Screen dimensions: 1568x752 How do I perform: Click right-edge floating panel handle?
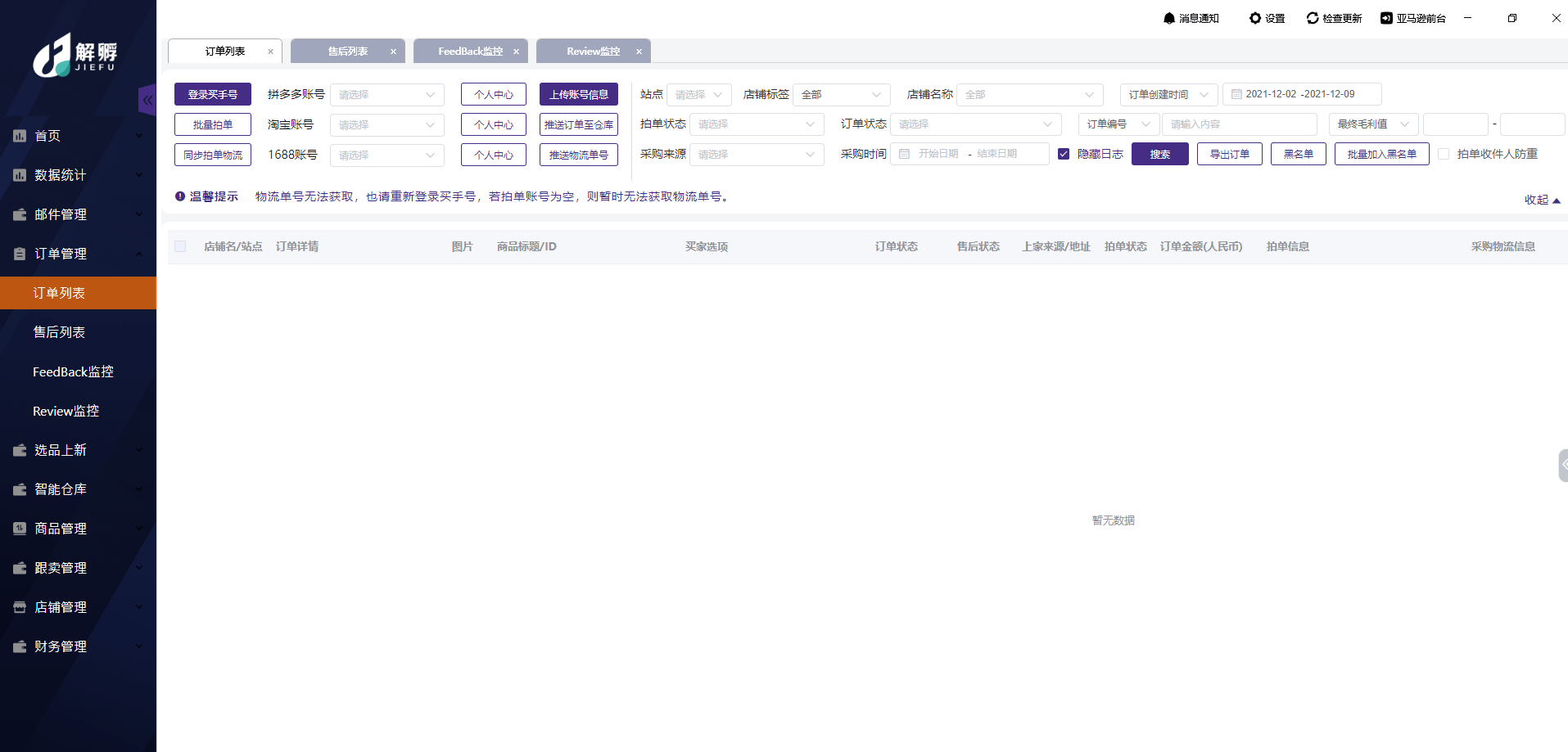tap(1563, 465)
